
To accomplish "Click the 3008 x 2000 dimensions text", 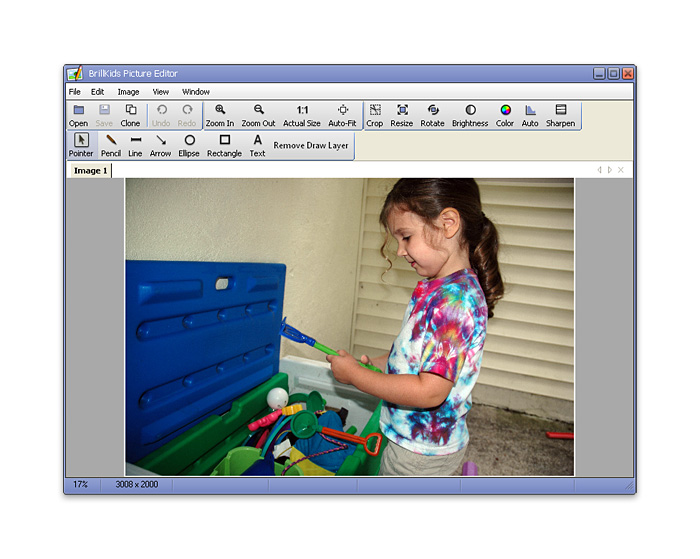I will click(137, 484).
